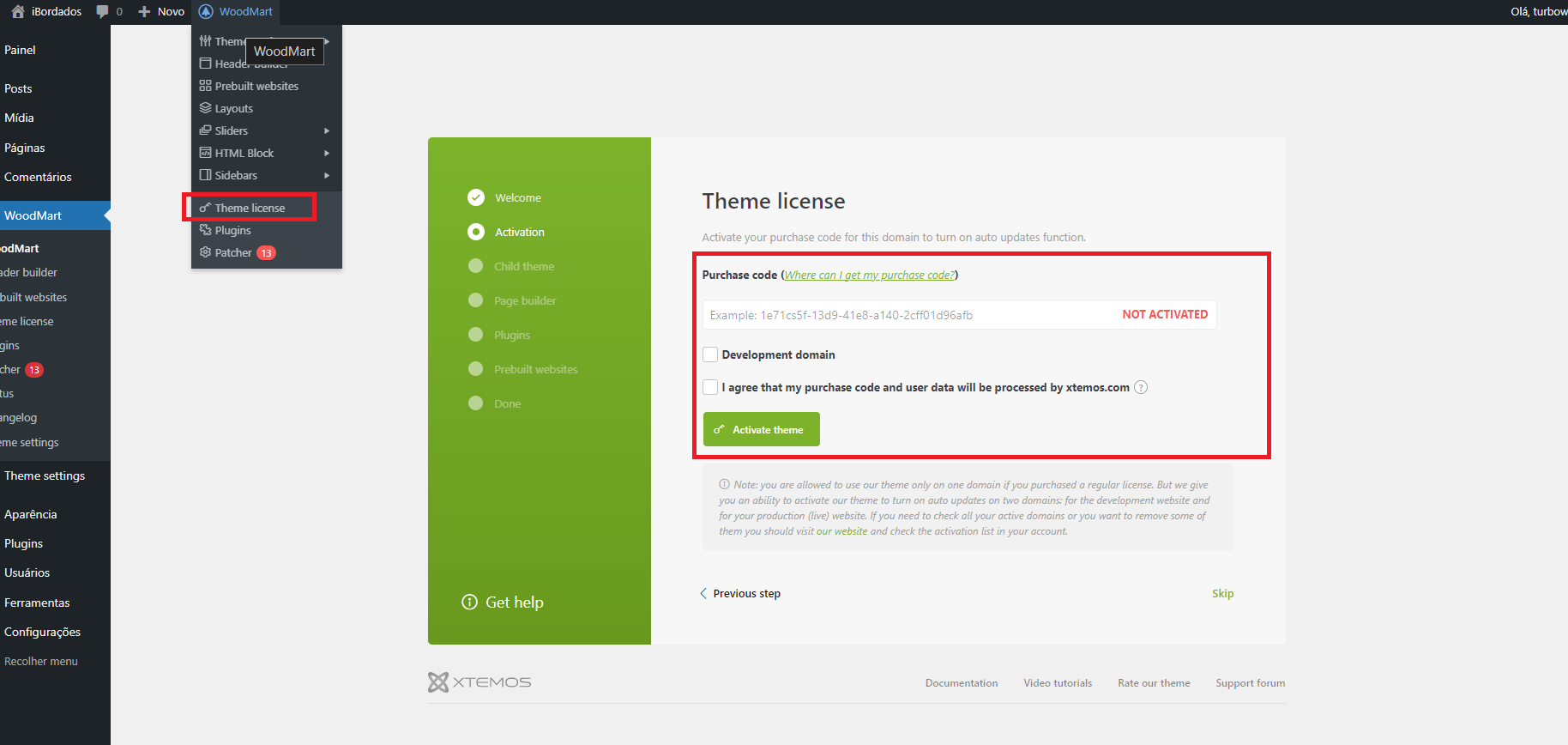The height and width of the screenshot is (745, 1568).
Task: Click the Get help info icon
Action: tap(469, 602)
